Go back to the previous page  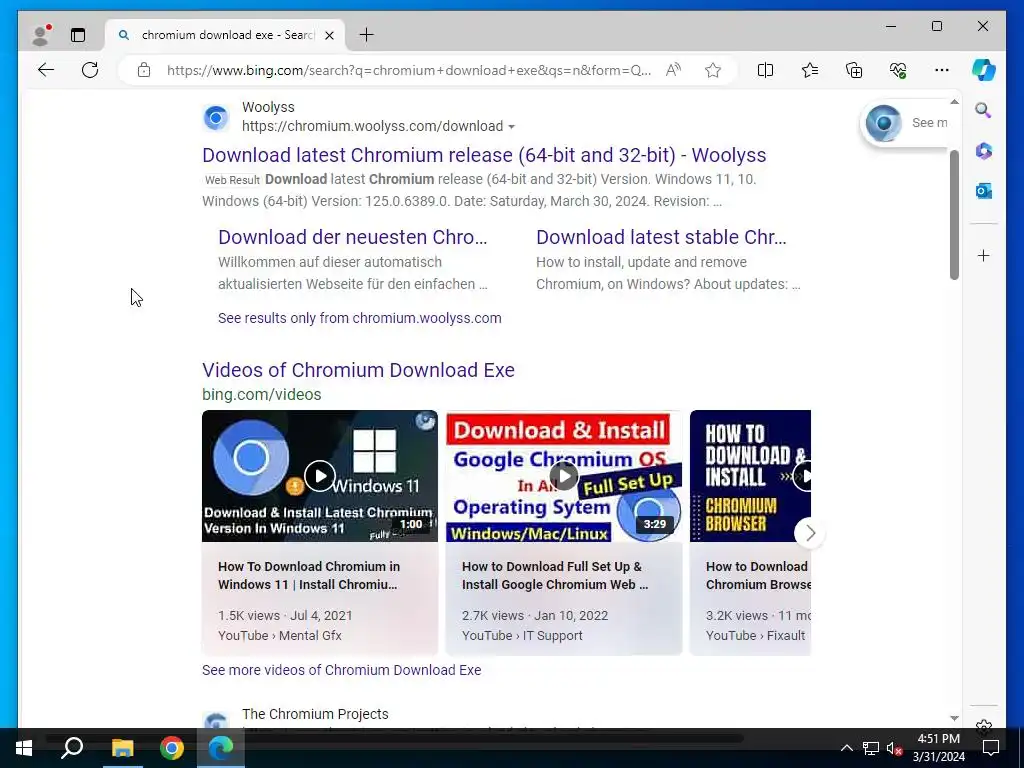click(46, 70)
